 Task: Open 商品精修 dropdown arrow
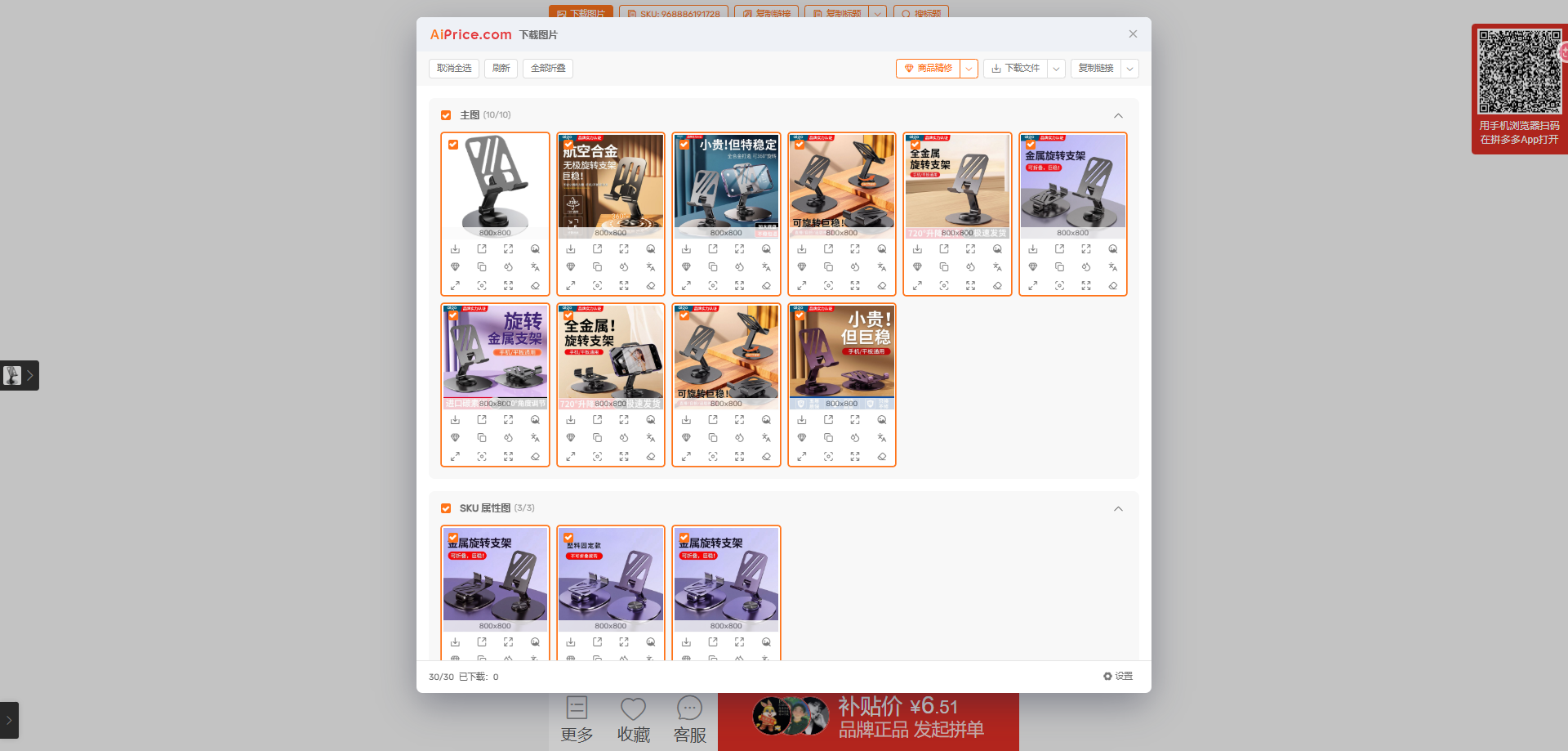pyautogui.click(x=969, y=69)
